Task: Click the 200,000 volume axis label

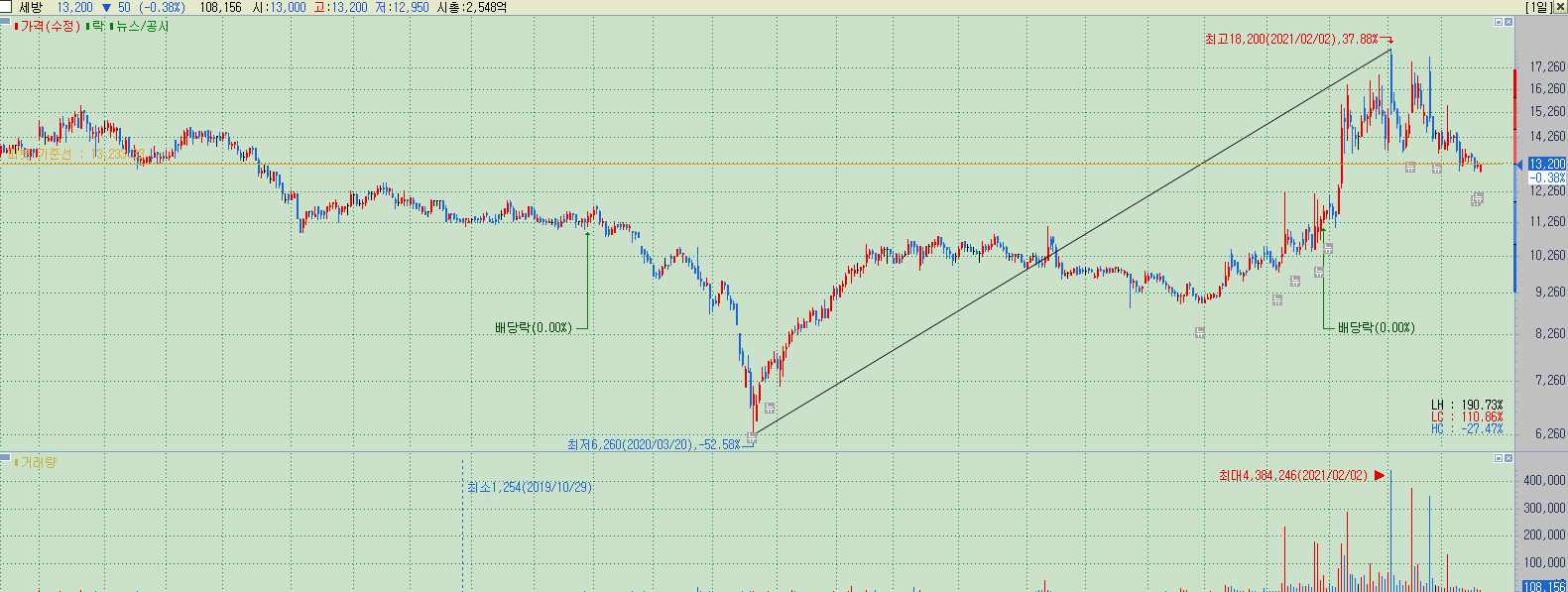Action: (x=1545, y=534)
